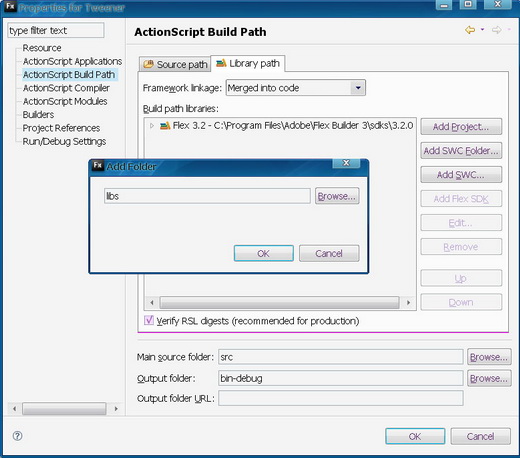Switch to the Source path tab
Viewport: 520px width, 458px height.
pos(175,64)
